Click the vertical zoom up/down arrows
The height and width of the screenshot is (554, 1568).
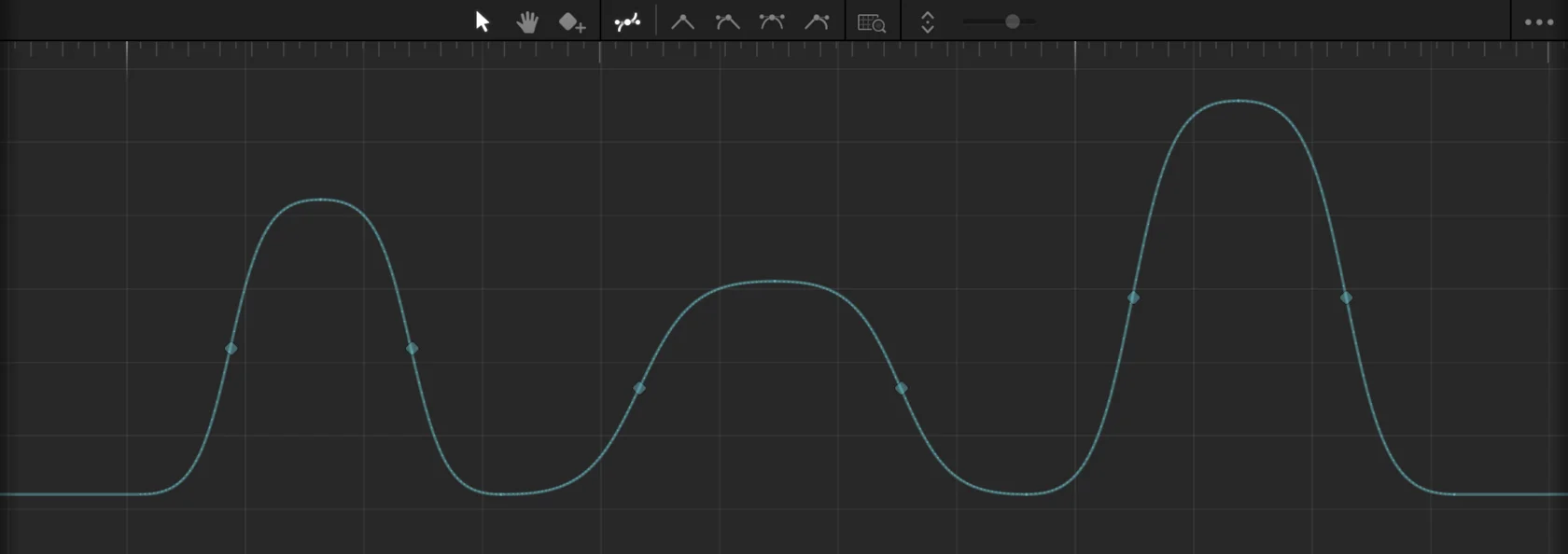pyautogui.click(x=927, y=21)
